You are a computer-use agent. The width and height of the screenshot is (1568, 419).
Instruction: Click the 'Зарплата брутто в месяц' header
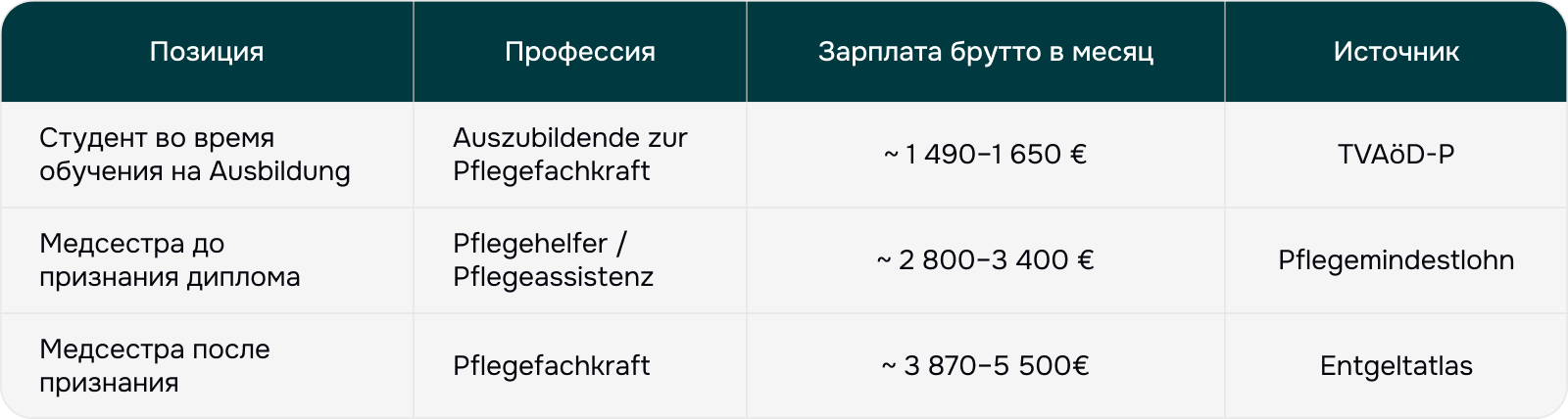(986, 52)
